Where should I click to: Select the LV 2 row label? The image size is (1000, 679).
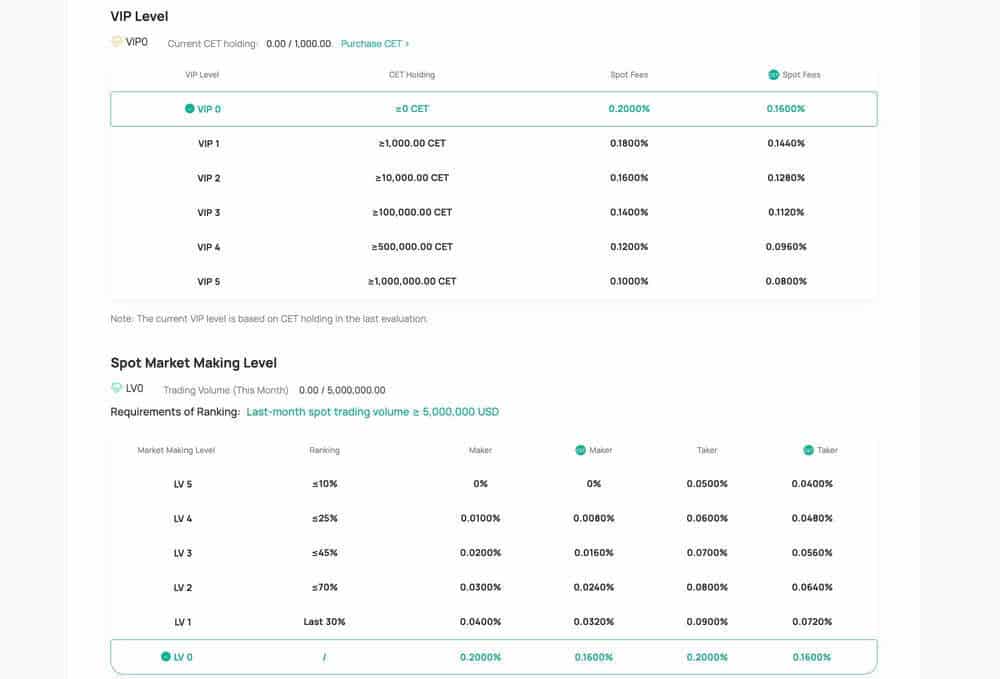183,587
